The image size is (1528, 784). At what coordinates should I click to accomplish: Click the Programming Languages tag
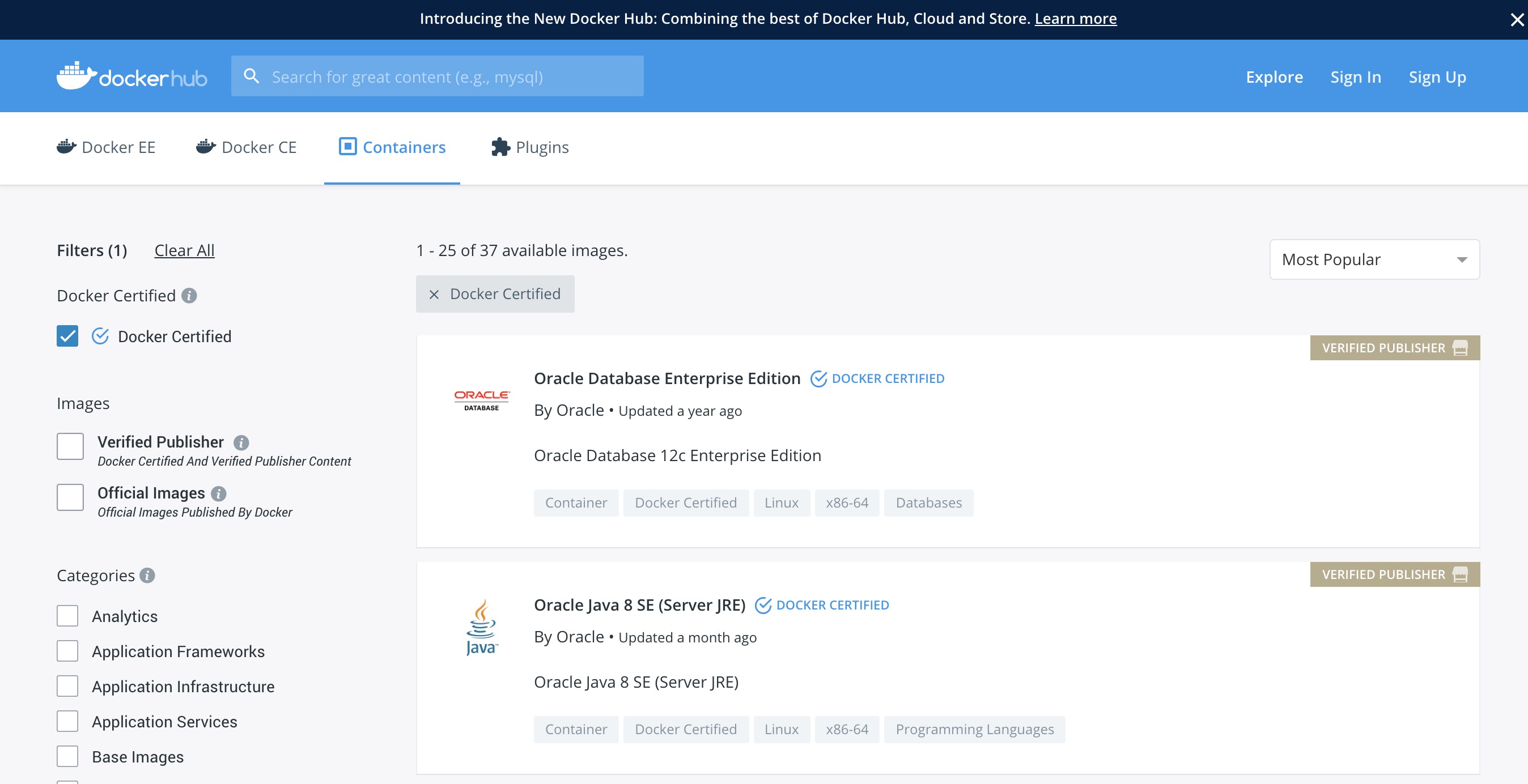click(975, 730)
